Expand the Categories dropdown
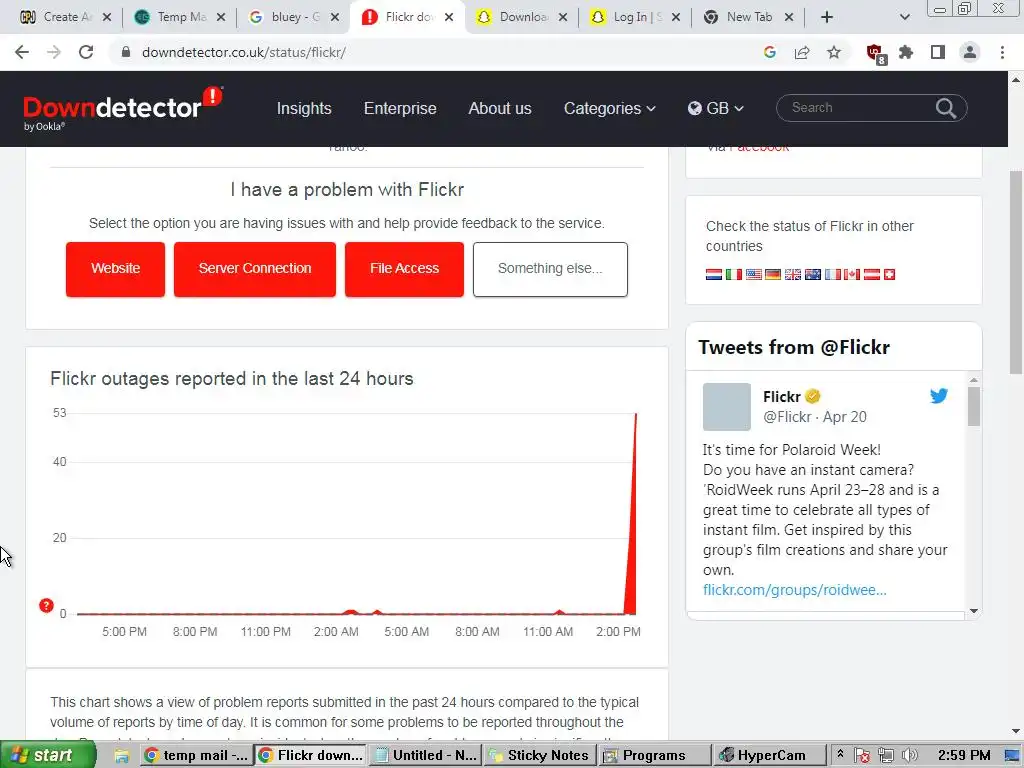The width and height of the screenshot is (1024, 768). tap(609, 108)
